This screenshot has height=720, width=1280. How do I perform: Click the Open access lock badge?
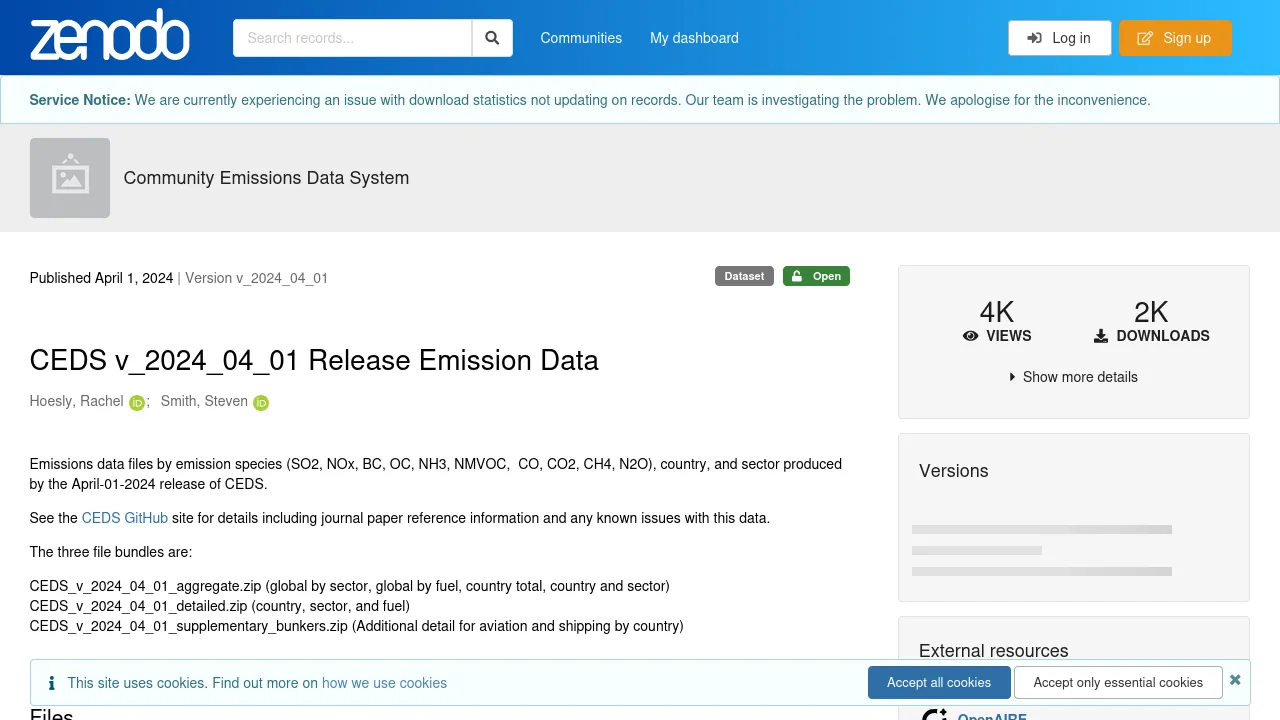point(816,276)
